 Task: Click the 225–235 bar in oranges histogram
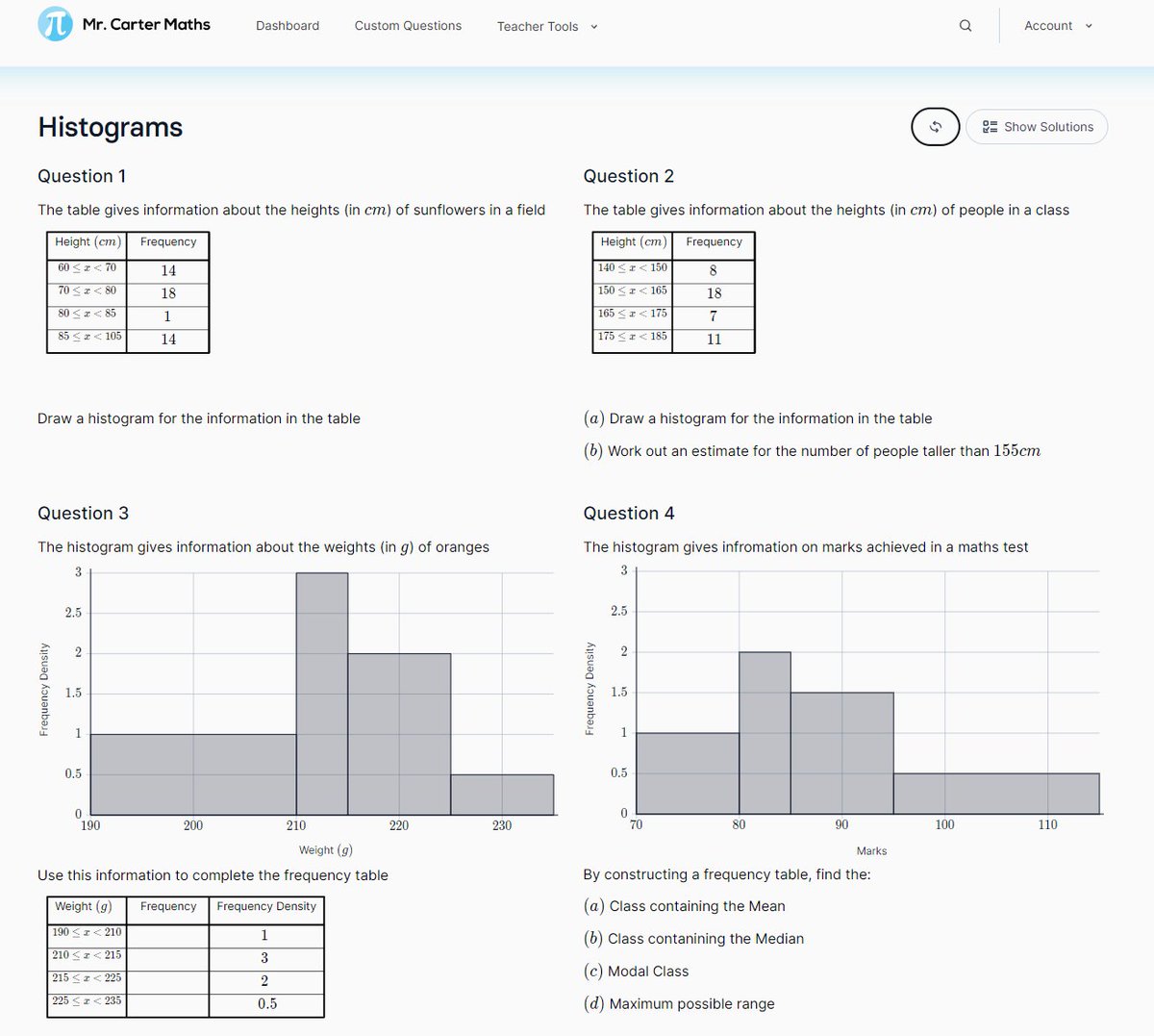(502, 795)
